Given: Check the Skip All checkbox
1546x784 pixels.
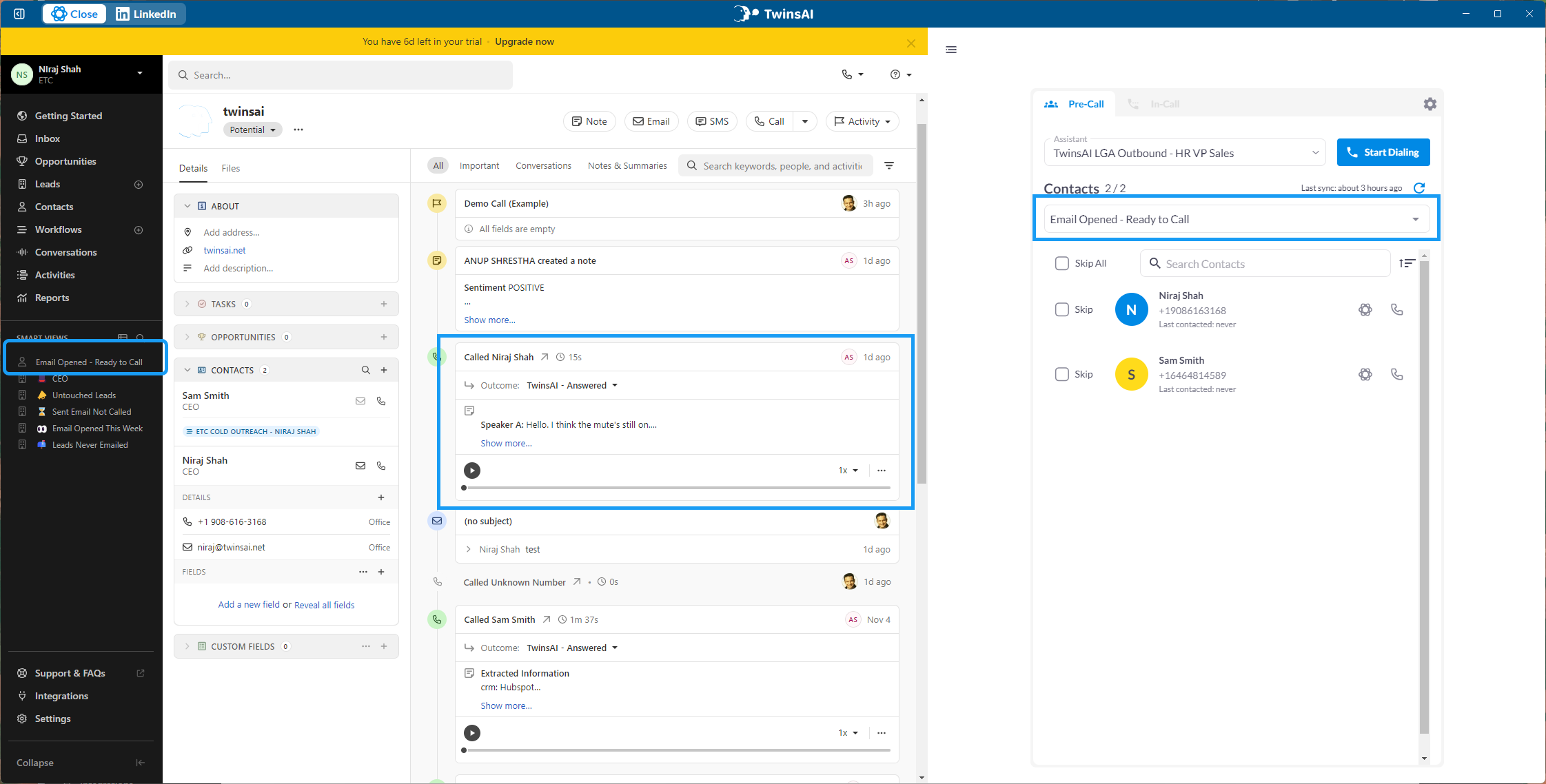Looking at the screenshot, I should click(1061, 263).
